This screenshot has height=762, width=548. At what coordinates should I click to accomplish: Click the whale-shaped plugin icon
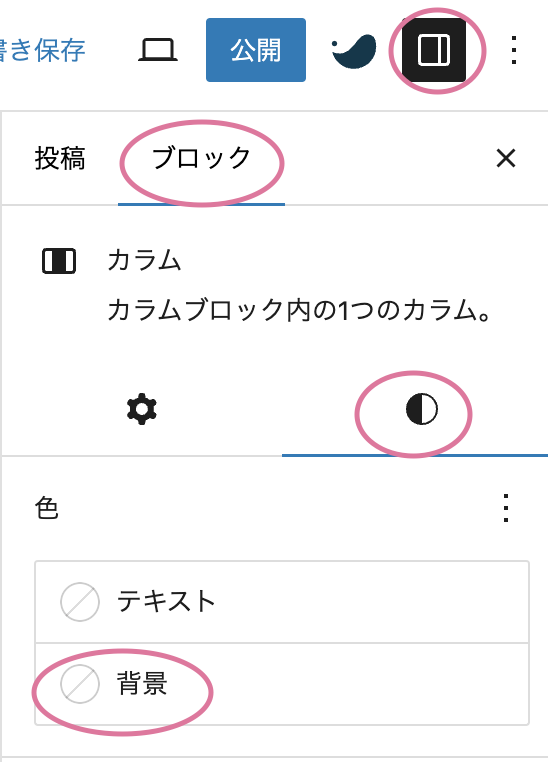point(354,51)
